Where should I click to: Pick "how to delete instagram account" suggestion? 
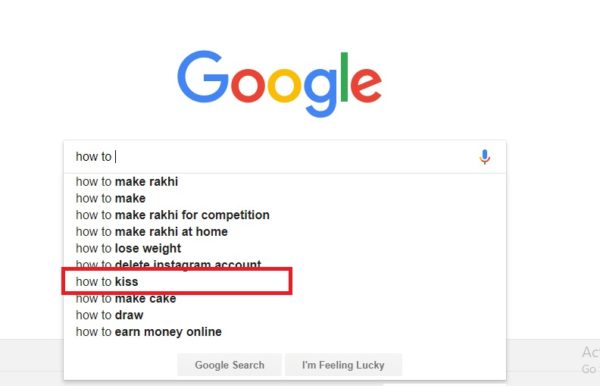285,263
